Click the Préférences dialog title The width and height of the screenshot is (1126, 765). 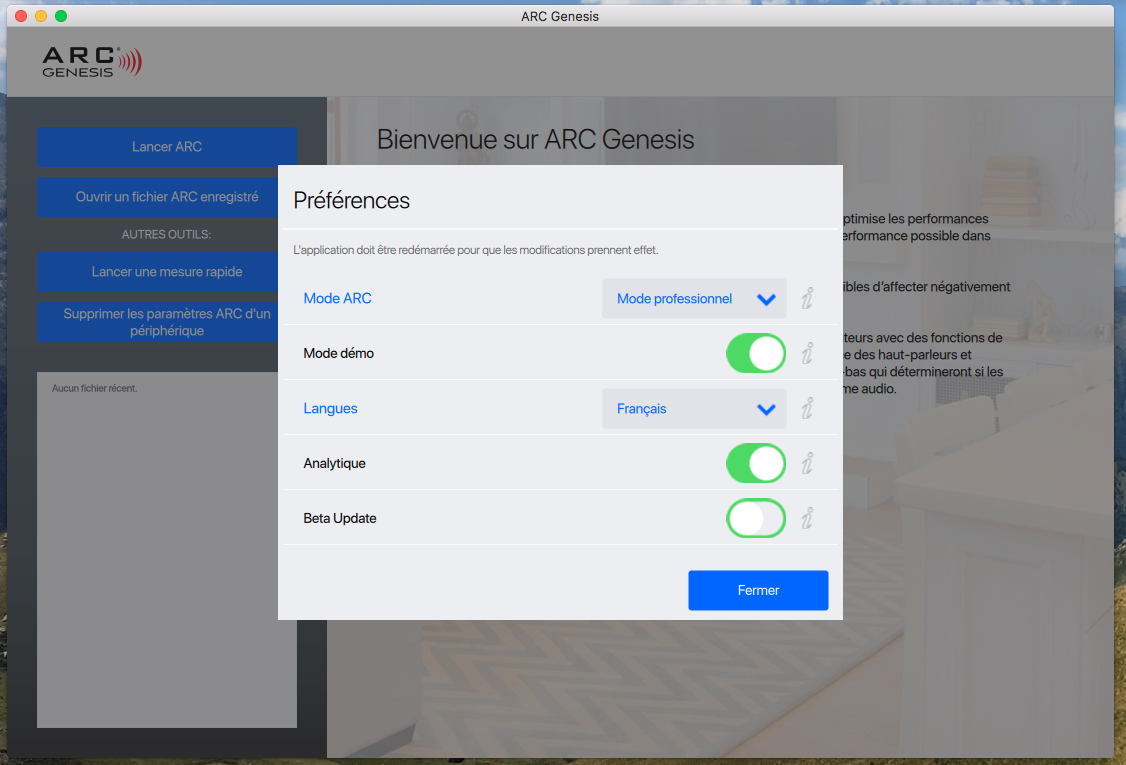pos(351,200)
